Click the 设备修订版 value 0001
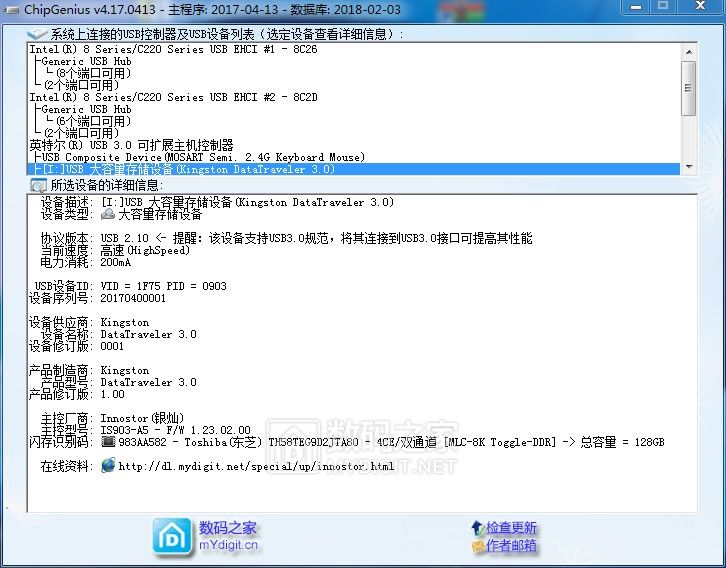 (112, 346)
